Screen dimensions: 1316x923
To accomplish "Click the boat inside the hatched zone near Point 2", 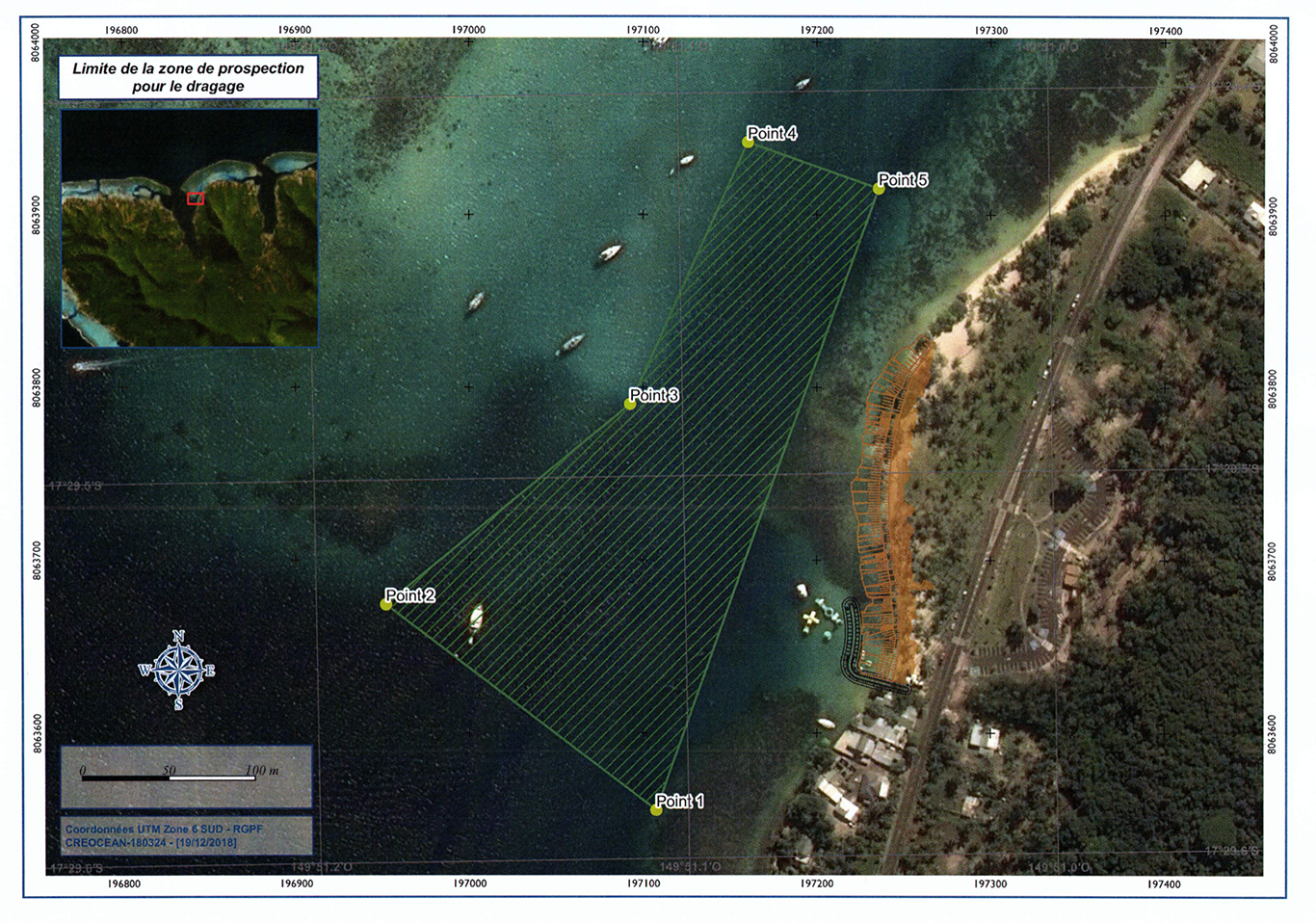I will click(475, 617).
